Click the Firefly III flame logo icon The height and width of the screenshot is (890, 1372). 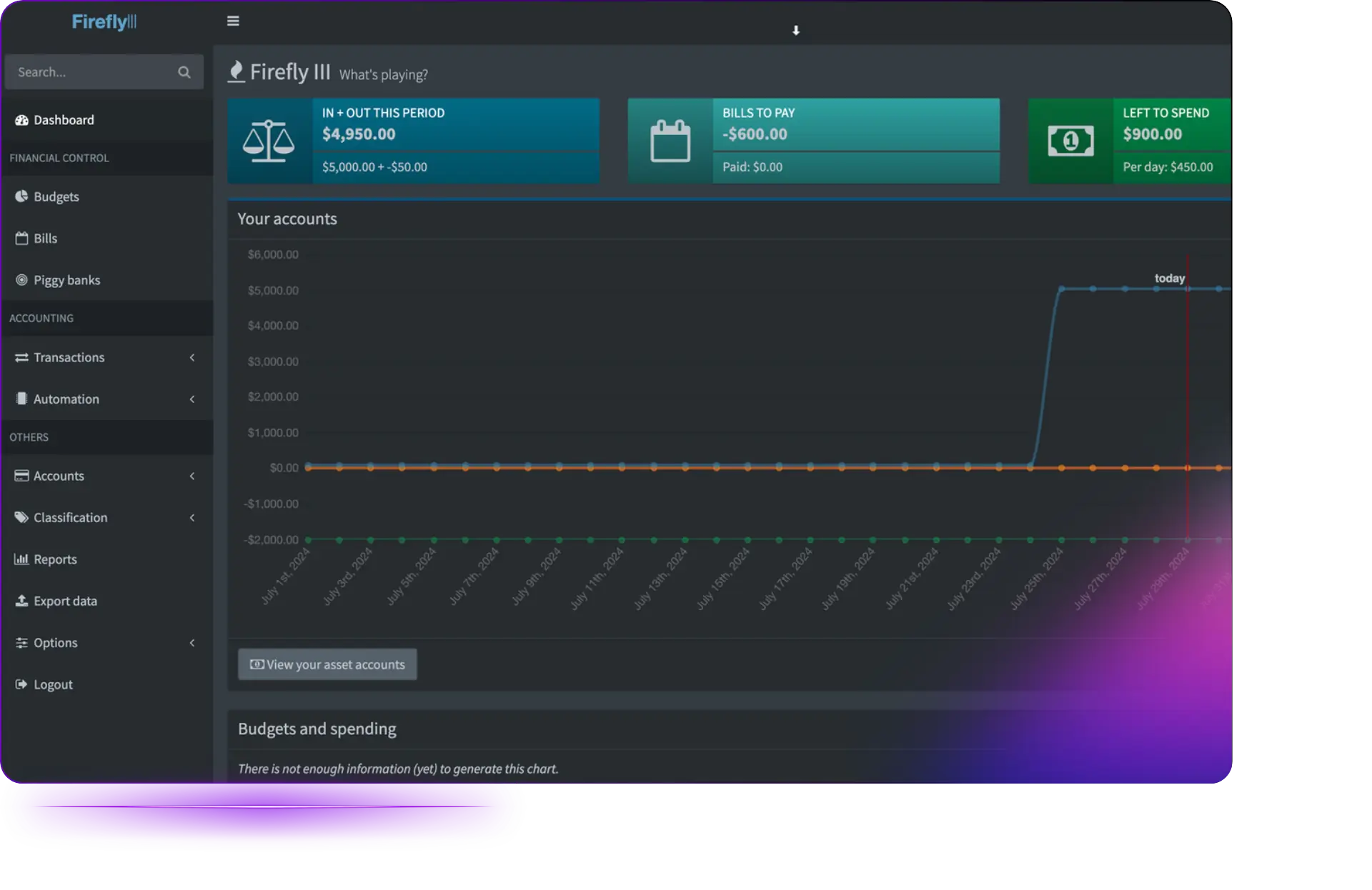coord(236,71)
